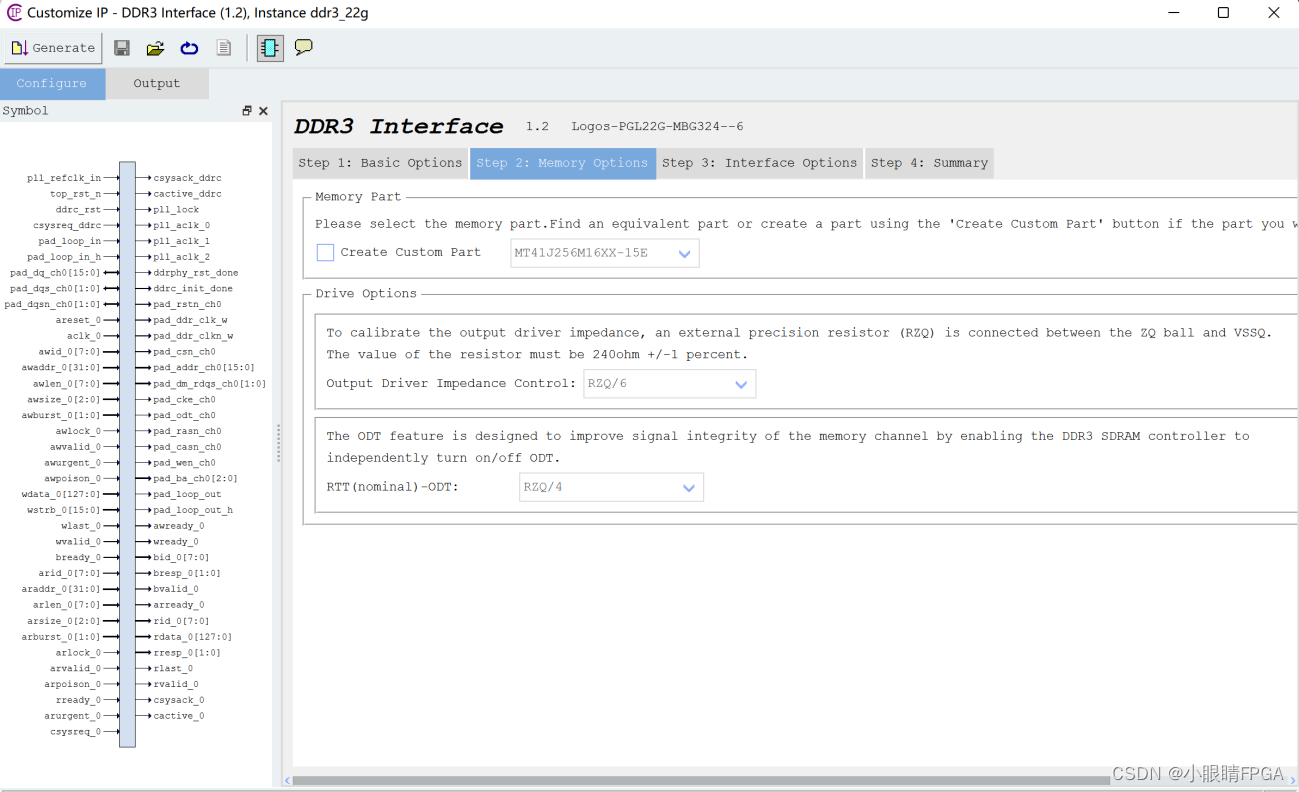Click the pad_addr_ch0[15:0] output port label
Viewport: 1299px width, 792px height.
pos(204,368)
